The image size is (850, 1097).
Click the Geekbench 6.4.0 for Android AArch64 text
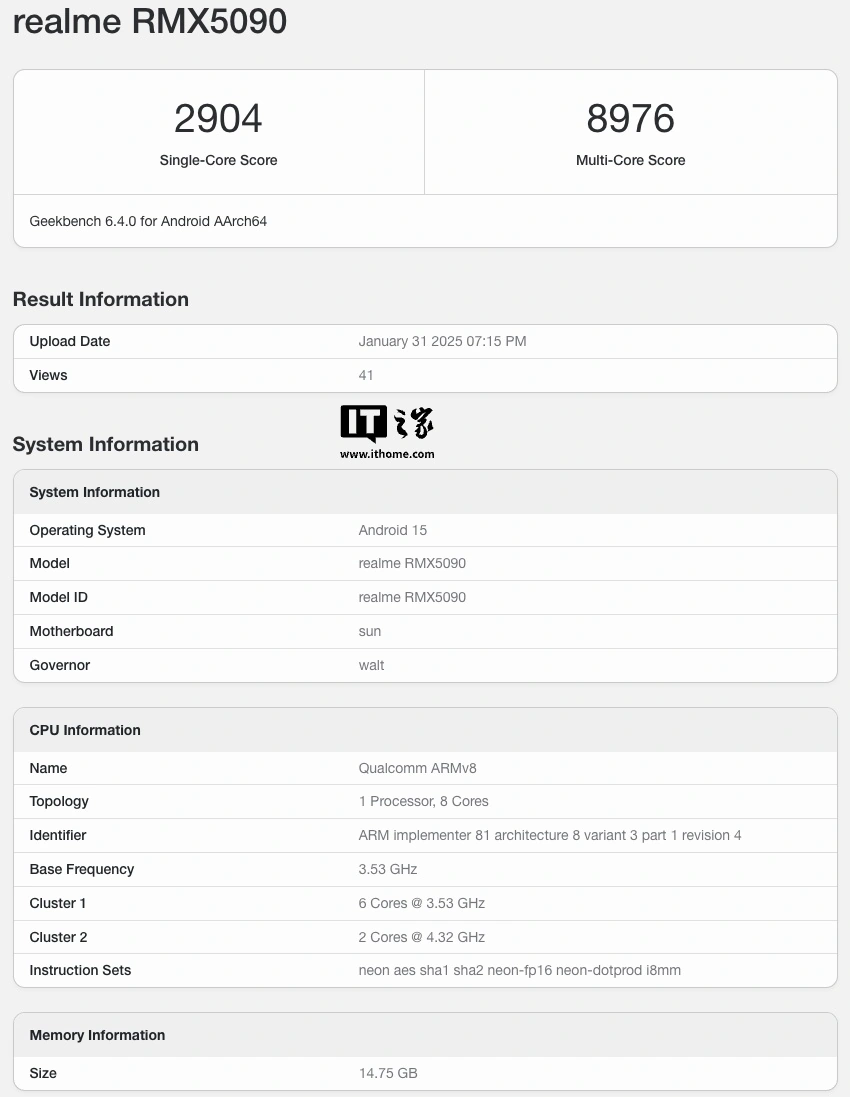pyautogui.click(x=148, y=221)
